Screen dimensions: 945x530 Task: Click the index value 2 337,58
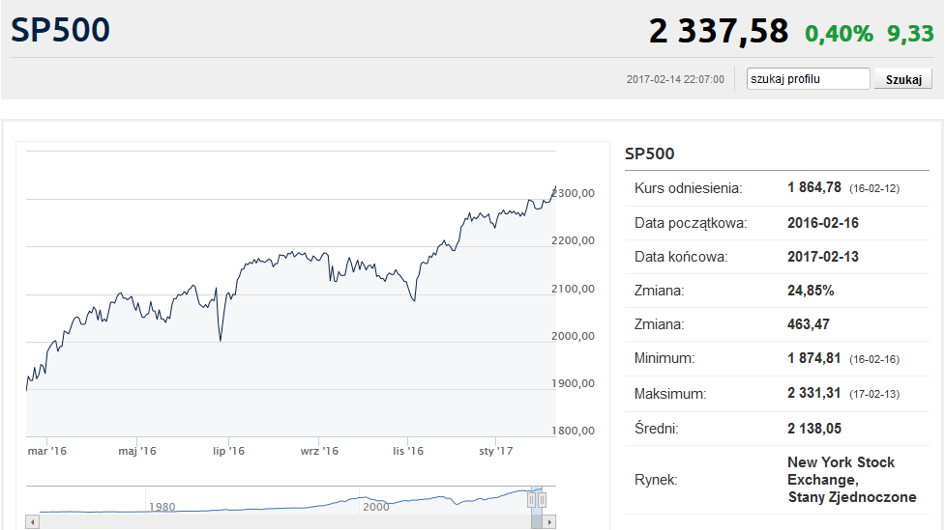pyautogui.click(x=718, y=31)
